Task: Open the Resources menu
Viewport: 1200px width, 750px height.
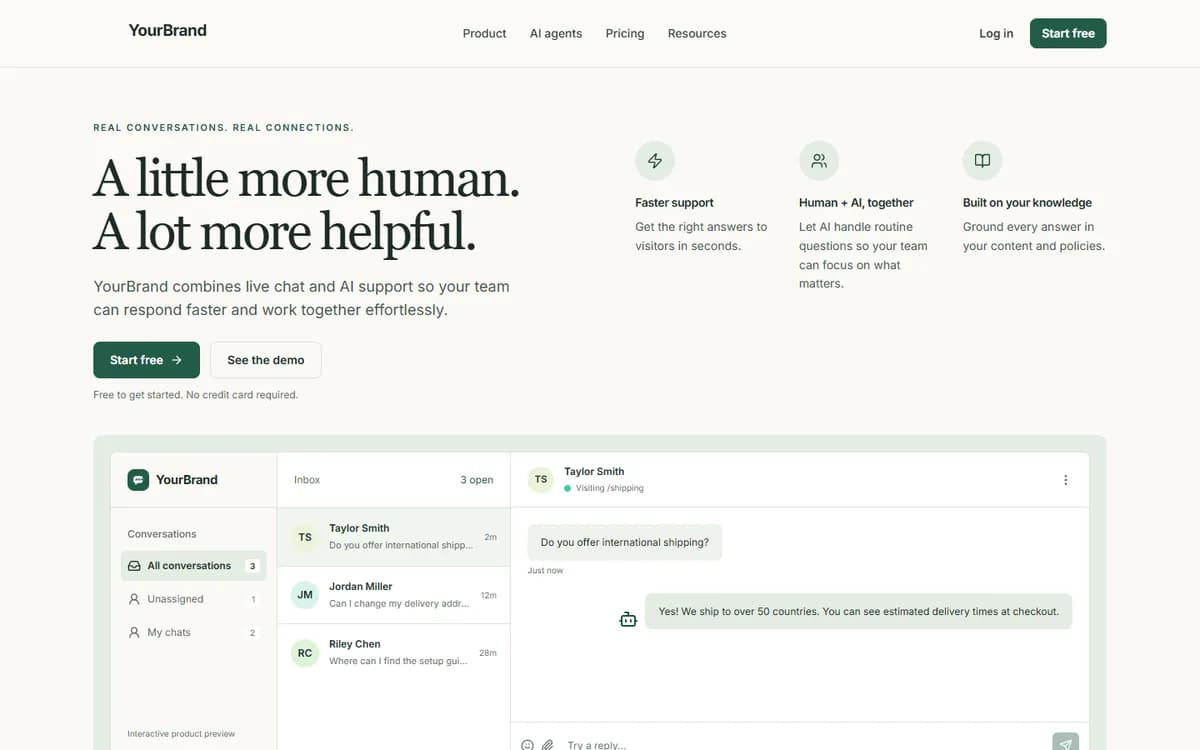Action: 697,33
